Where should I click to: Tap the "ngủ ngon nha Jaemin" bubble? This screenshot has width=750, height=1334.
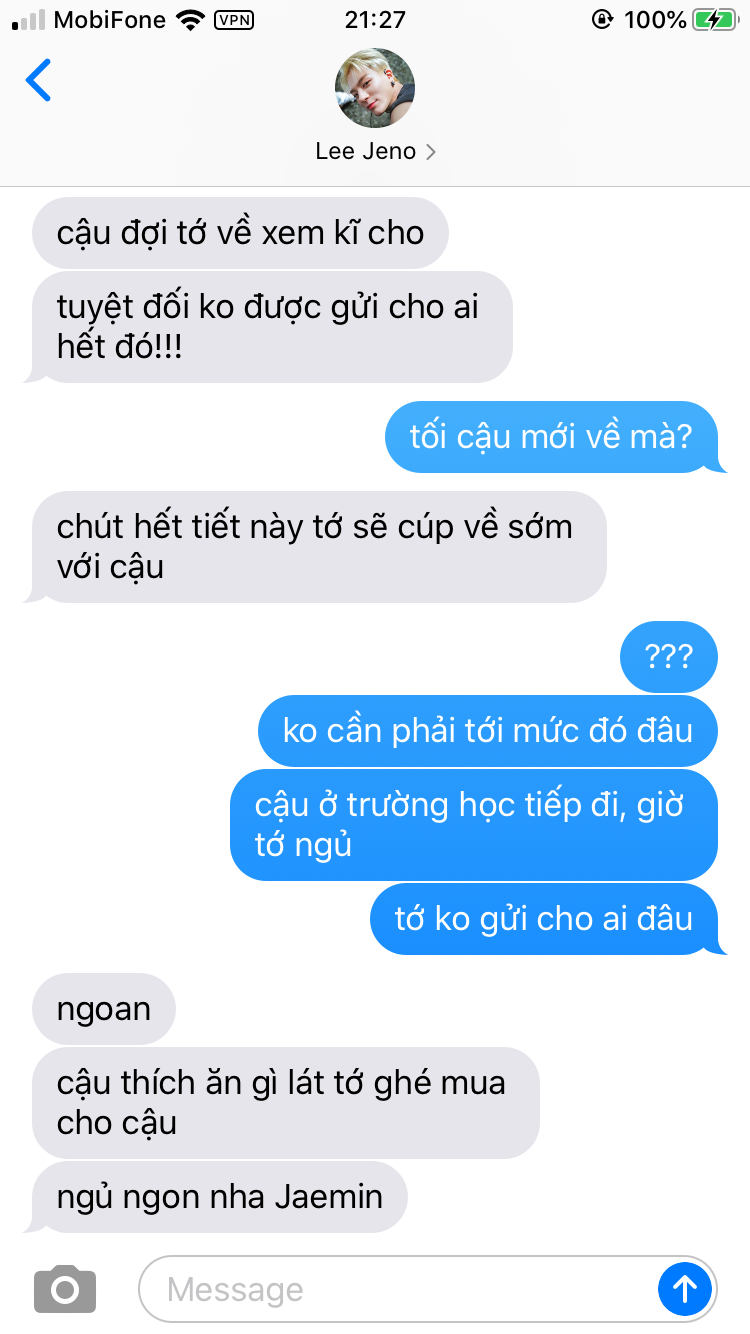pos(220,1197)
